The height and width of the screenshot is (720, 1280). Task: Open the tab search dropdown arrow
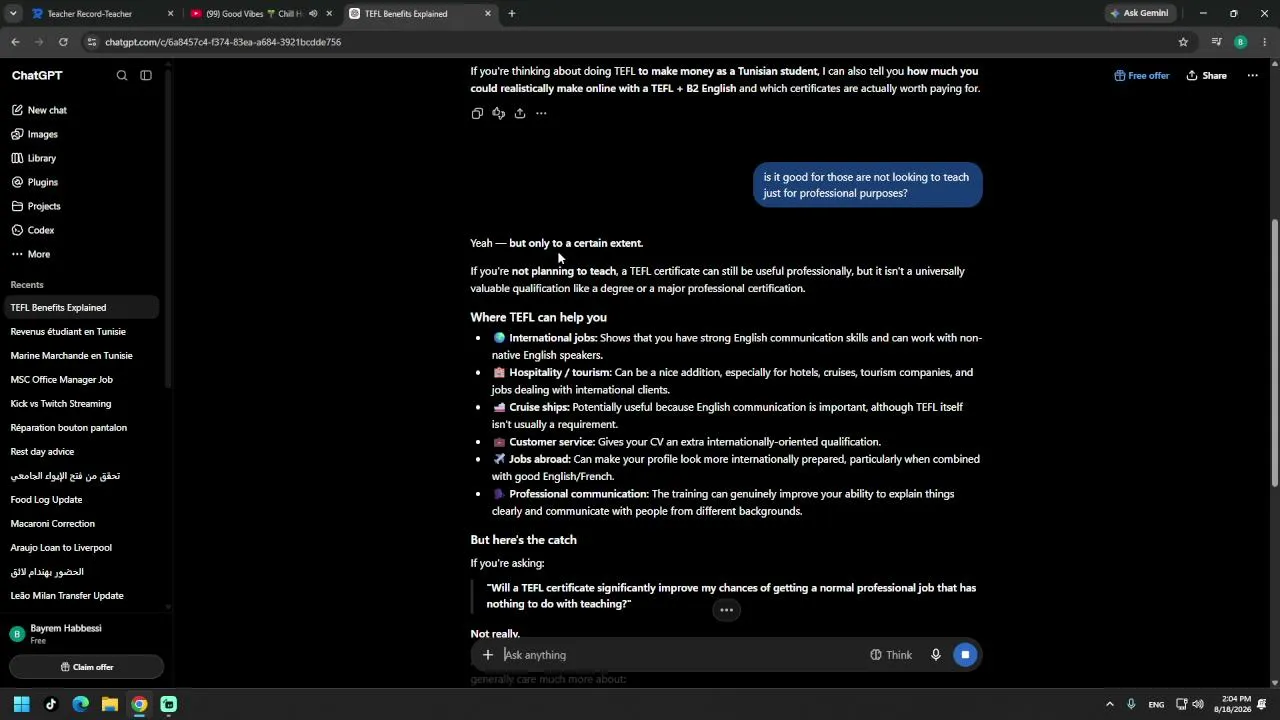click(x=13, y=14)
